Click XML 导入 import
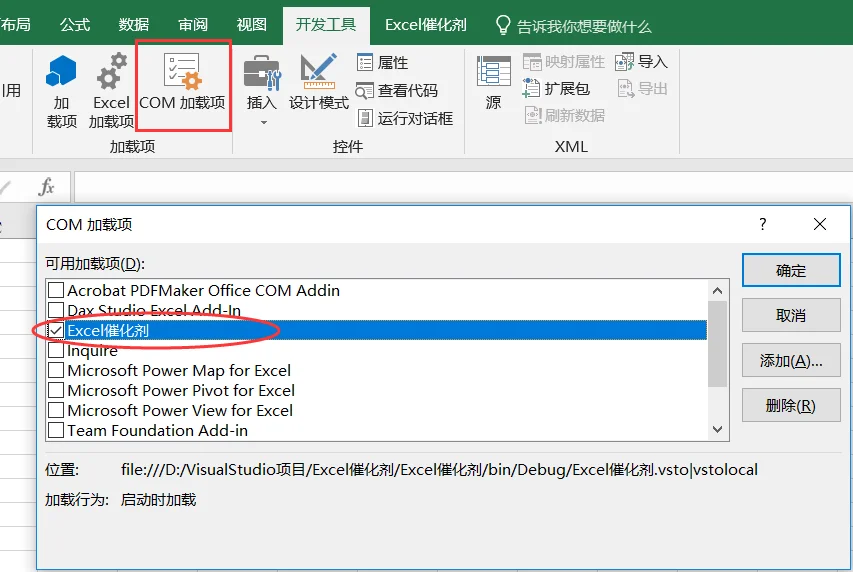The image size is (853, 572). [641, 62]
